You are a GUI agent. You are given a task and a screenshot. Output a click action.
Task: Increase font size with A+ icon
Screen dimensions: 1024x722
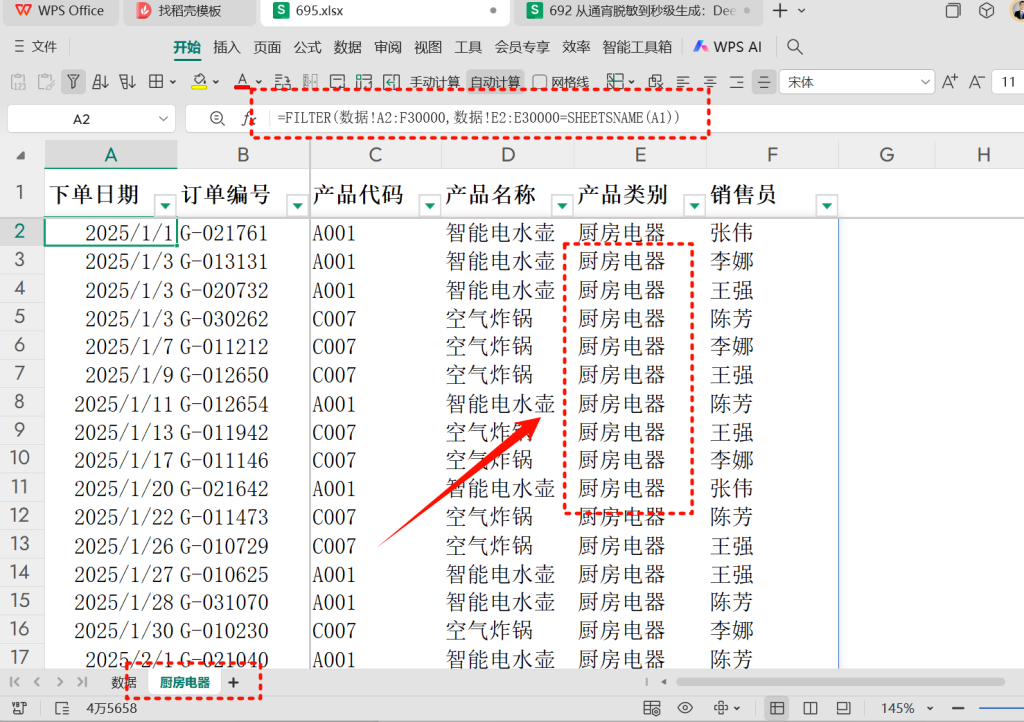(950, 82)
